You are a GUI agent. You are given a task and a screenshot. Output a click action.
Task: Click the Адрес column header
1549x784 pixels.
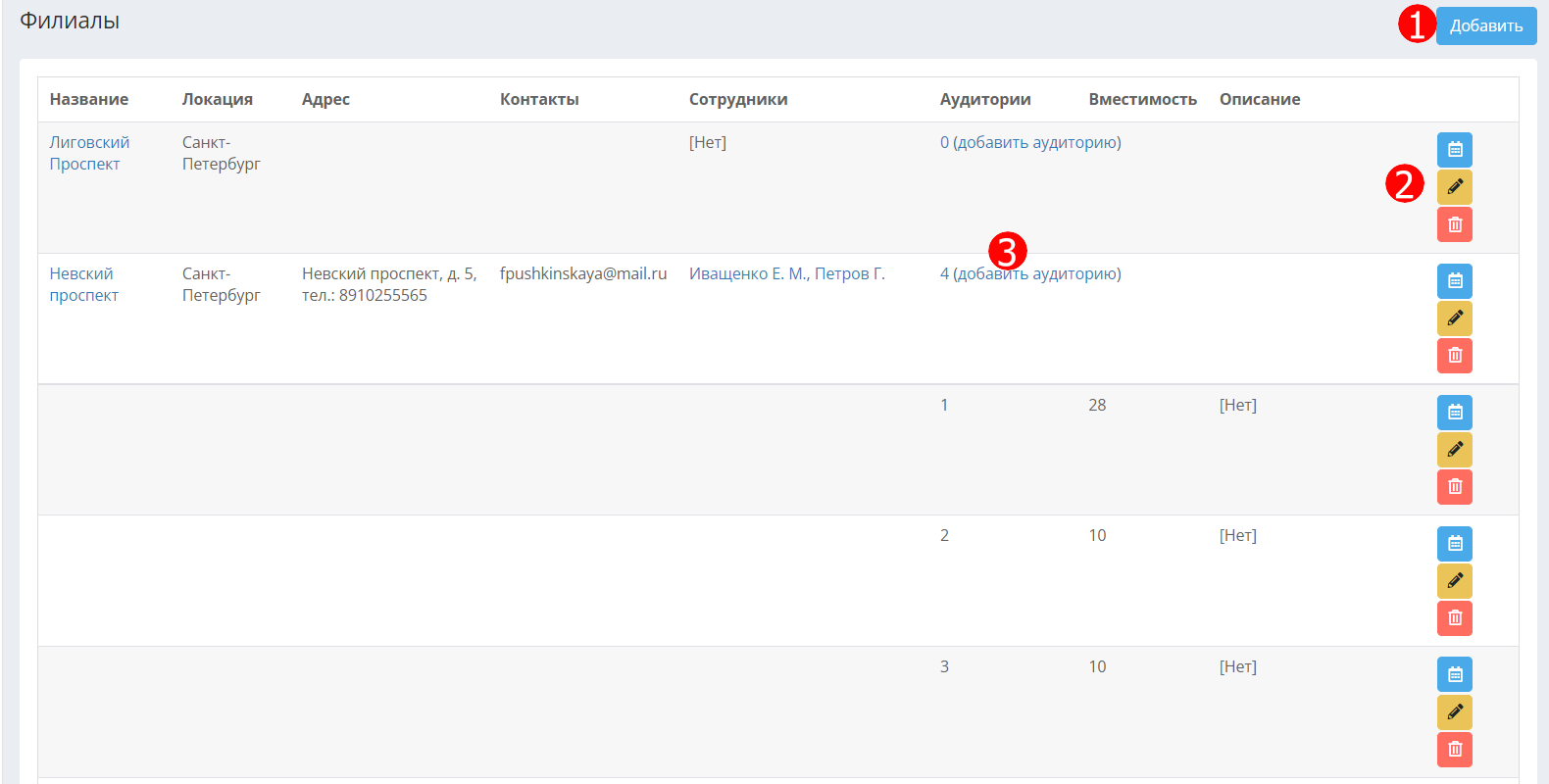[x=325, y=99]
